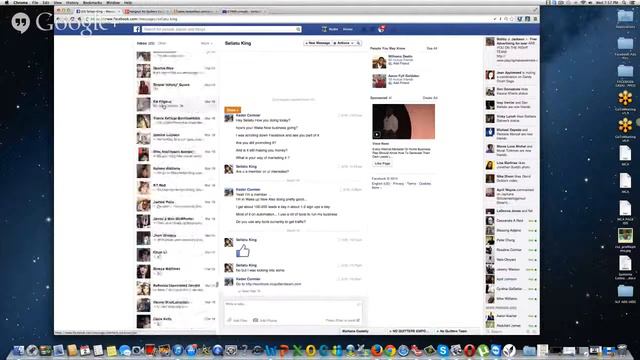The image size is (640, 360).
Task: Switch to the second Chrome browser tab
Action: click(146, 11)
